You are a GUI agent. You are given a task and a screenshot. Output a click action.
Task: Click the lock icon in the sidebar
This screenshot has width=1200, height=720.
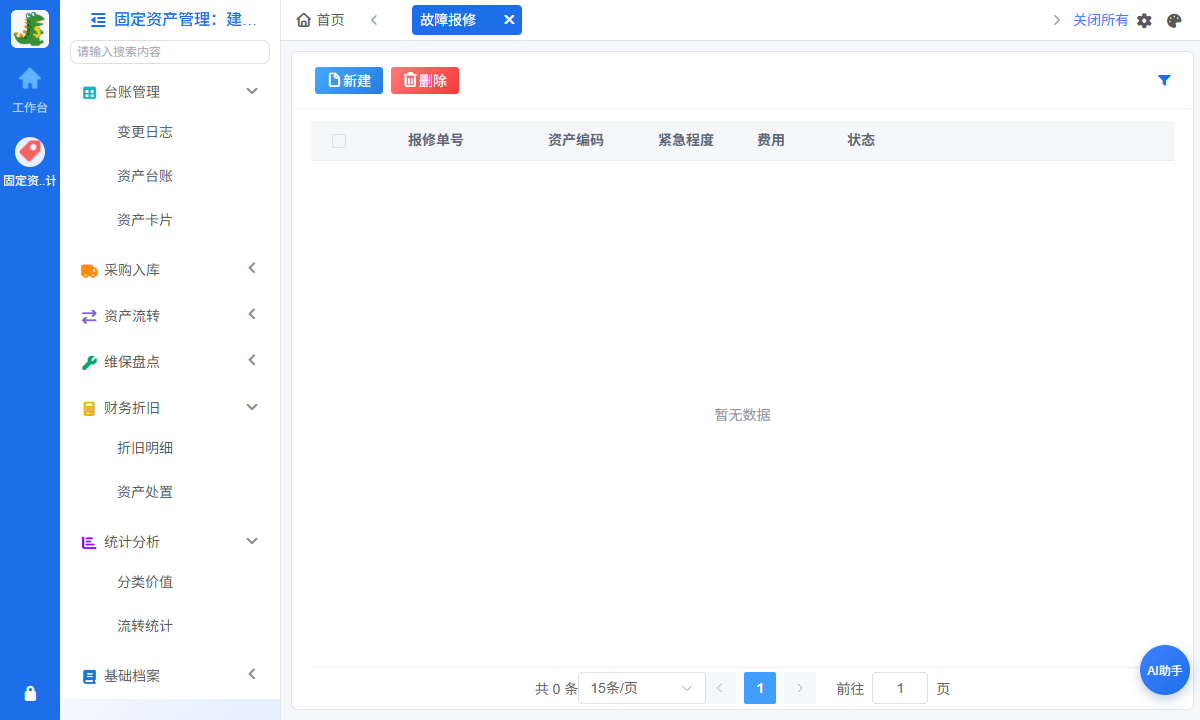(x=30, y=693)
